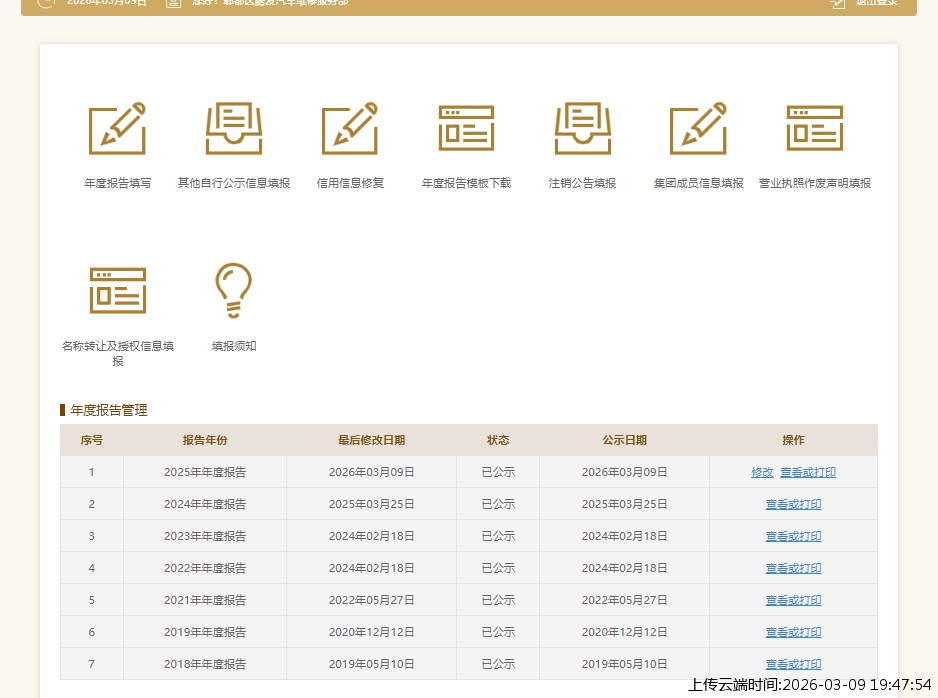The width and height of the screenshot is (938, 698).
Task: Open the 营业执照作废声明填报 icon
Action: pos(814,129)
